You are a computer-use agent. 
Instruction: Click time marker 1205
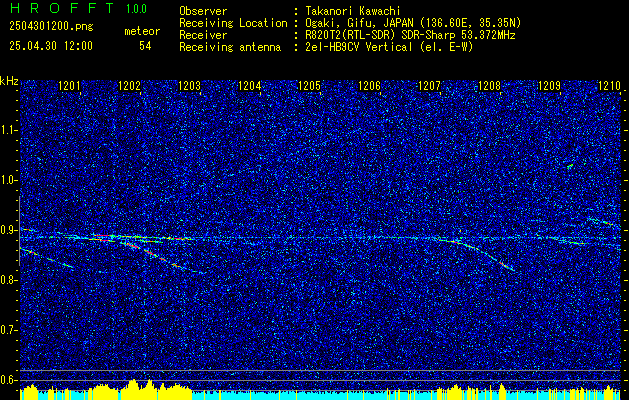tap(310, 85)
